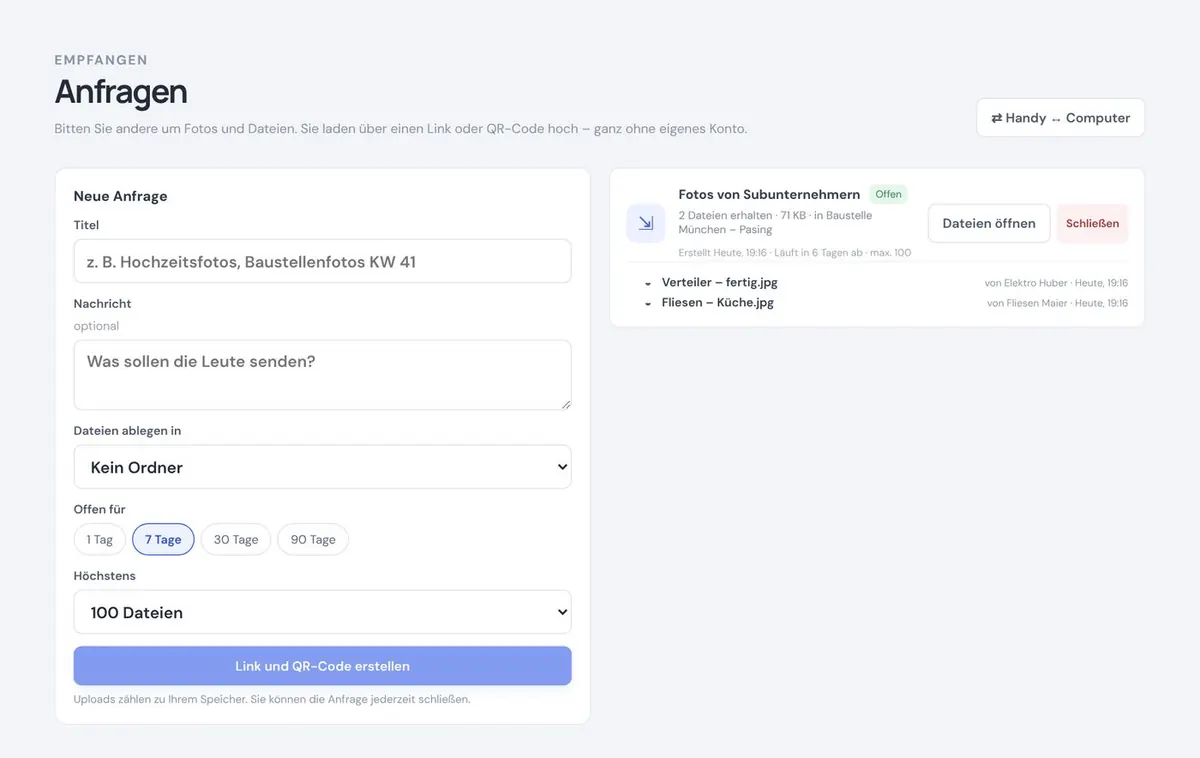
Task: Choose the 7 Tage duration option
Action: tap(163, 539)
